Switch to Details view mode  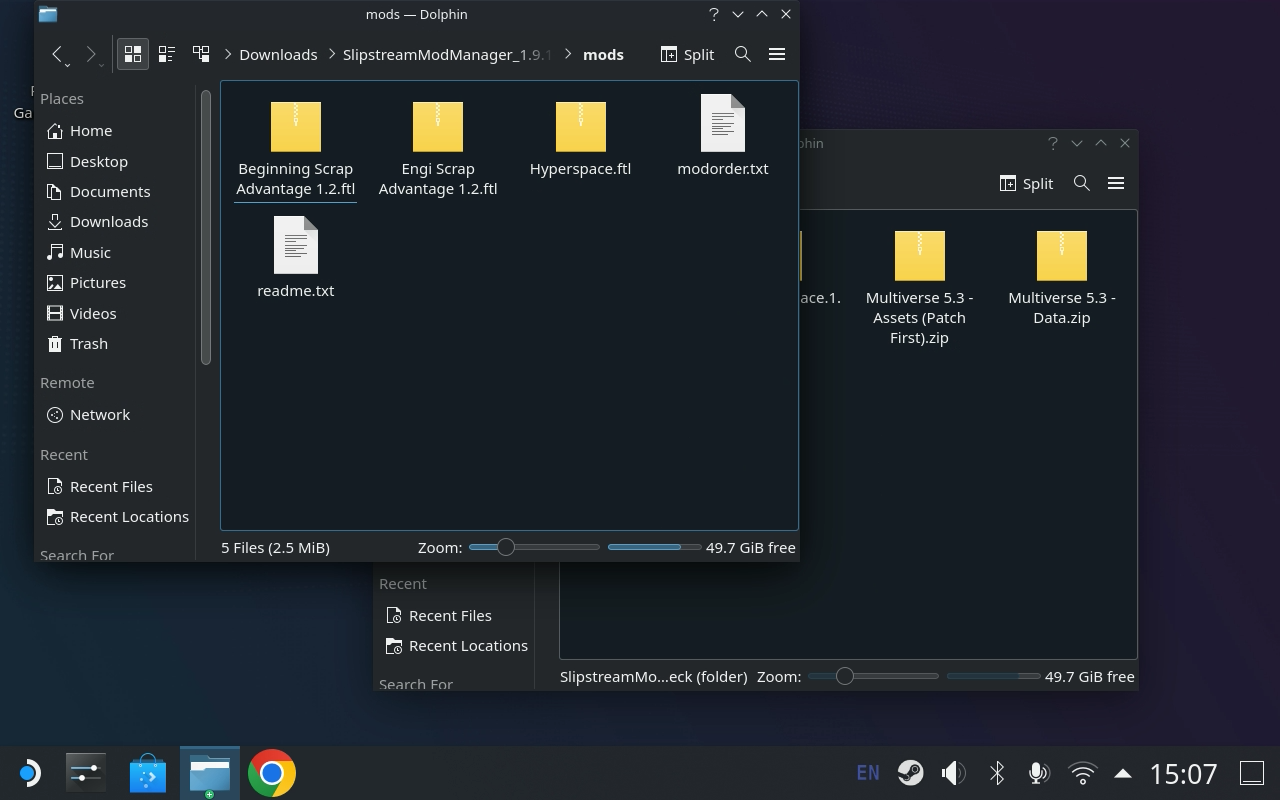click(201, 54)
